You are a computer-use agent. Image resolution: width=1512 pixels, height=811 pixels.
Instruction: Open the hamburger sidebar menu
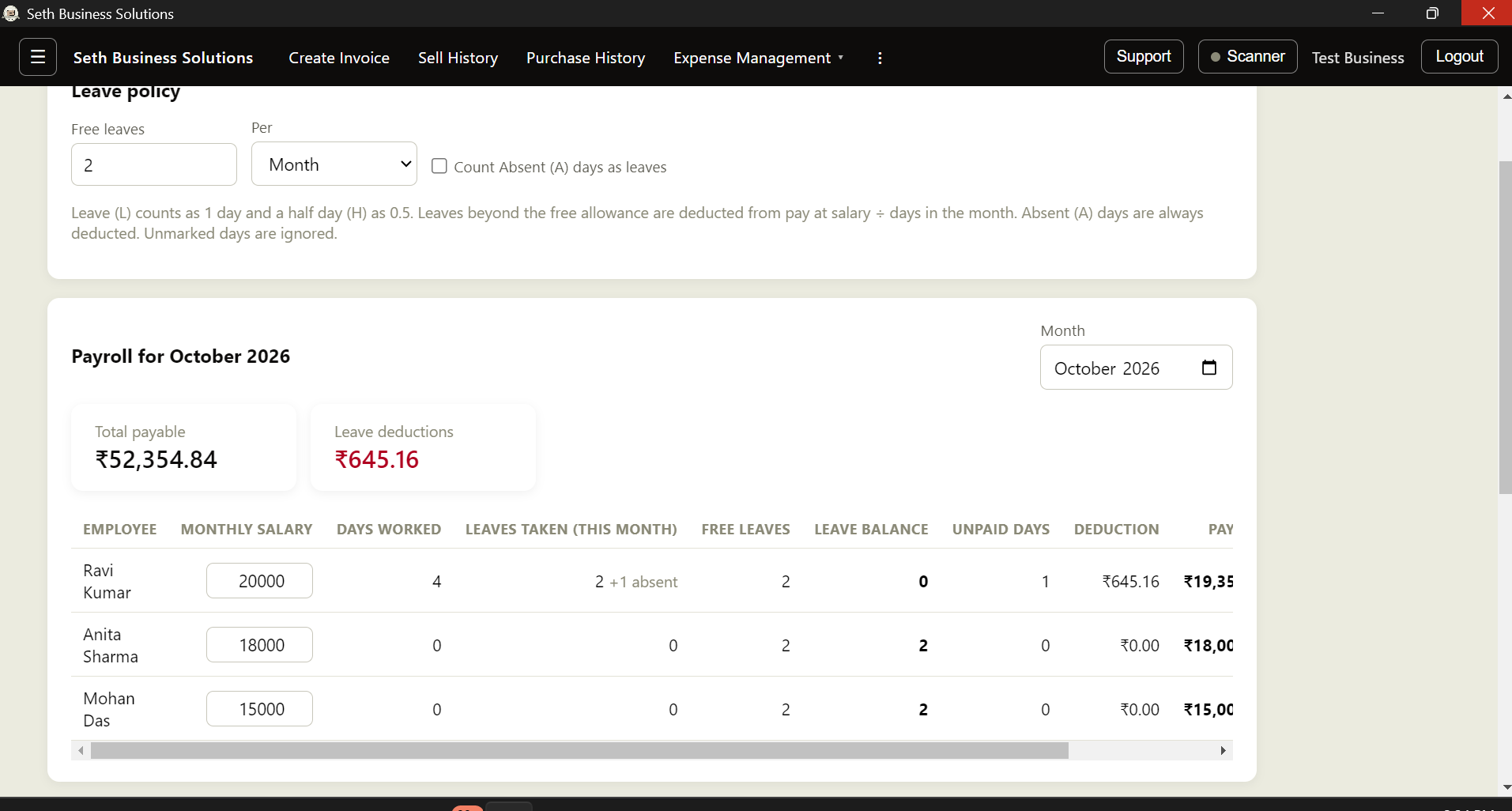click(37, 57)
